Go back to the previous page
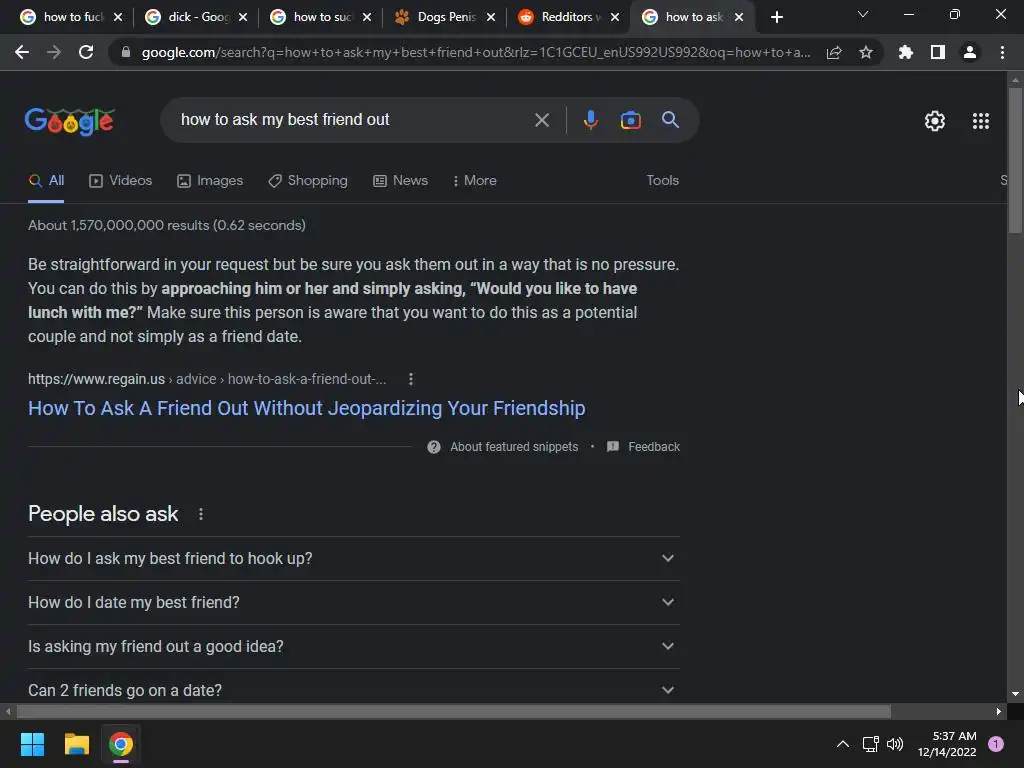 [x=22, y=52]
